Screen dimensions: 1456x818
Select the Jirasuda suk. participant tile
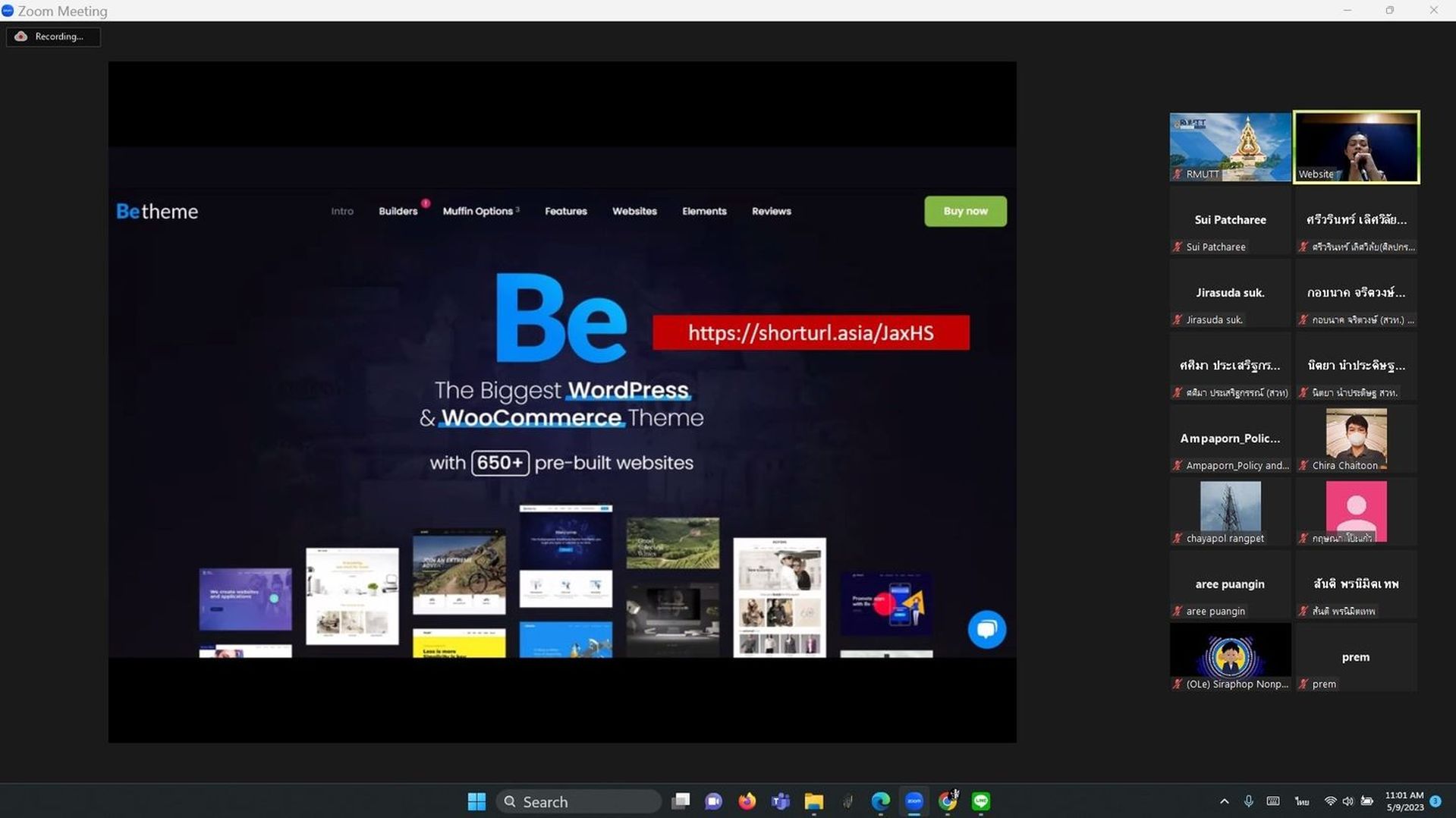[x=1230, y=293]
